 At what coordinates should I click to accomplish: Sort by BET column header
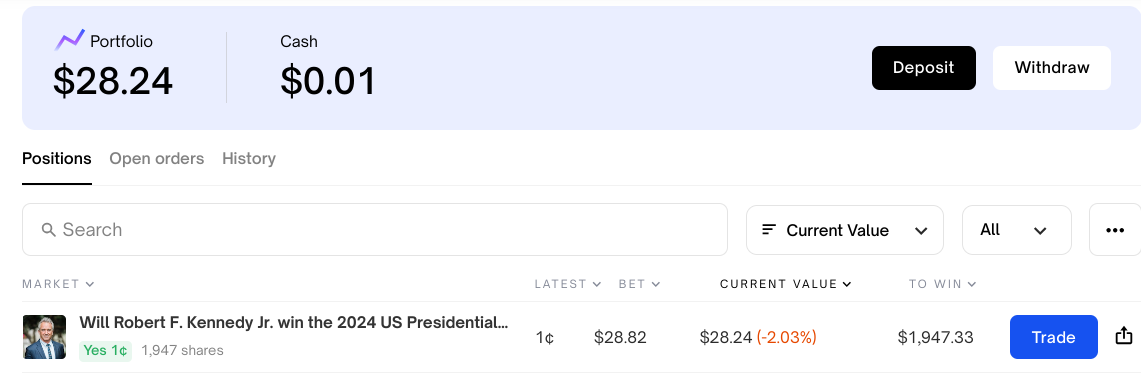click(x=639, y=284)
